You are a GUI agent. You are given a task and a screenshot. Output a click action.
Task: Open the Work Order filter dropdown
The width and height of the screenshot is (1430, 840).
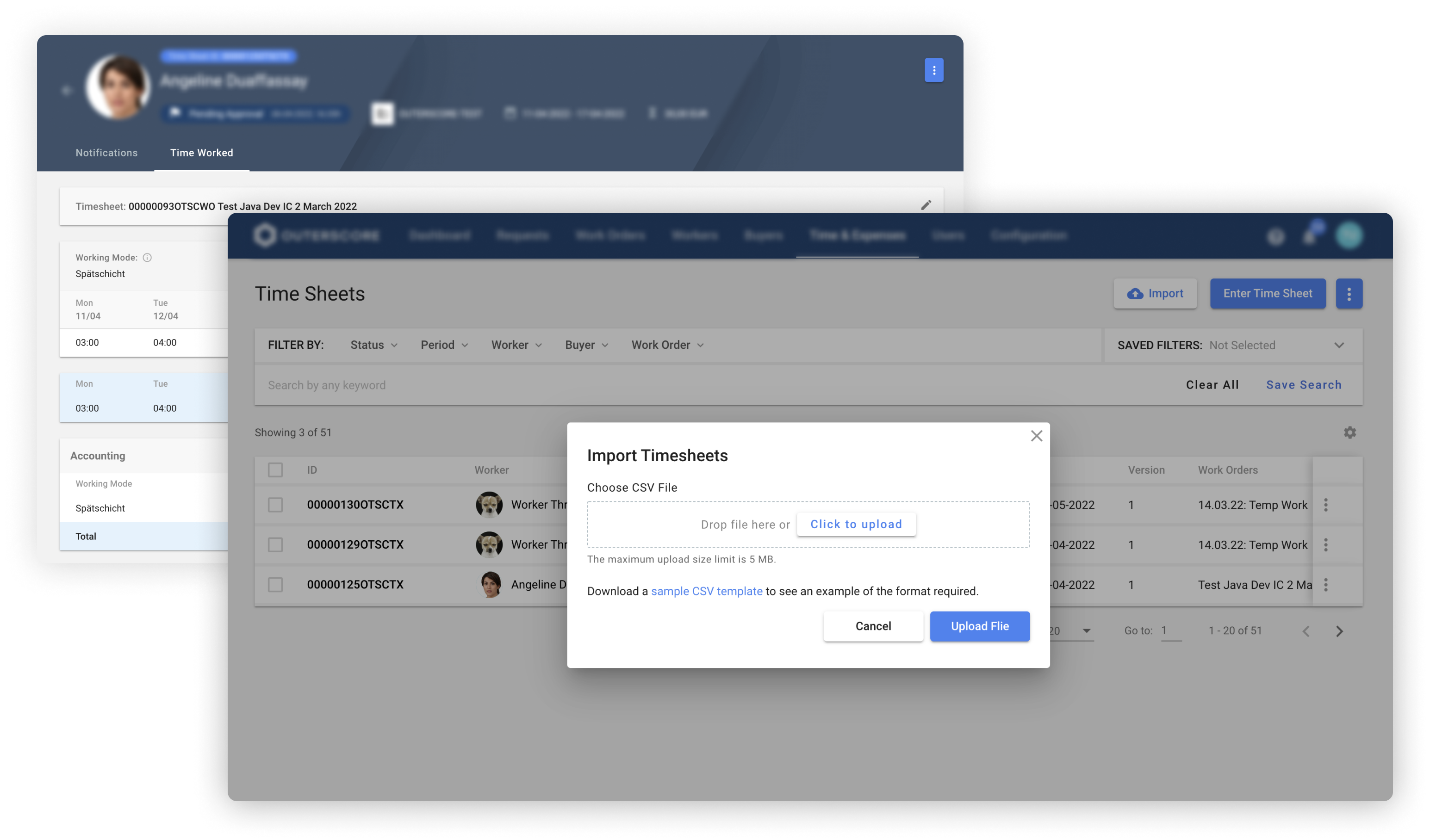click(x=667, y=345)
